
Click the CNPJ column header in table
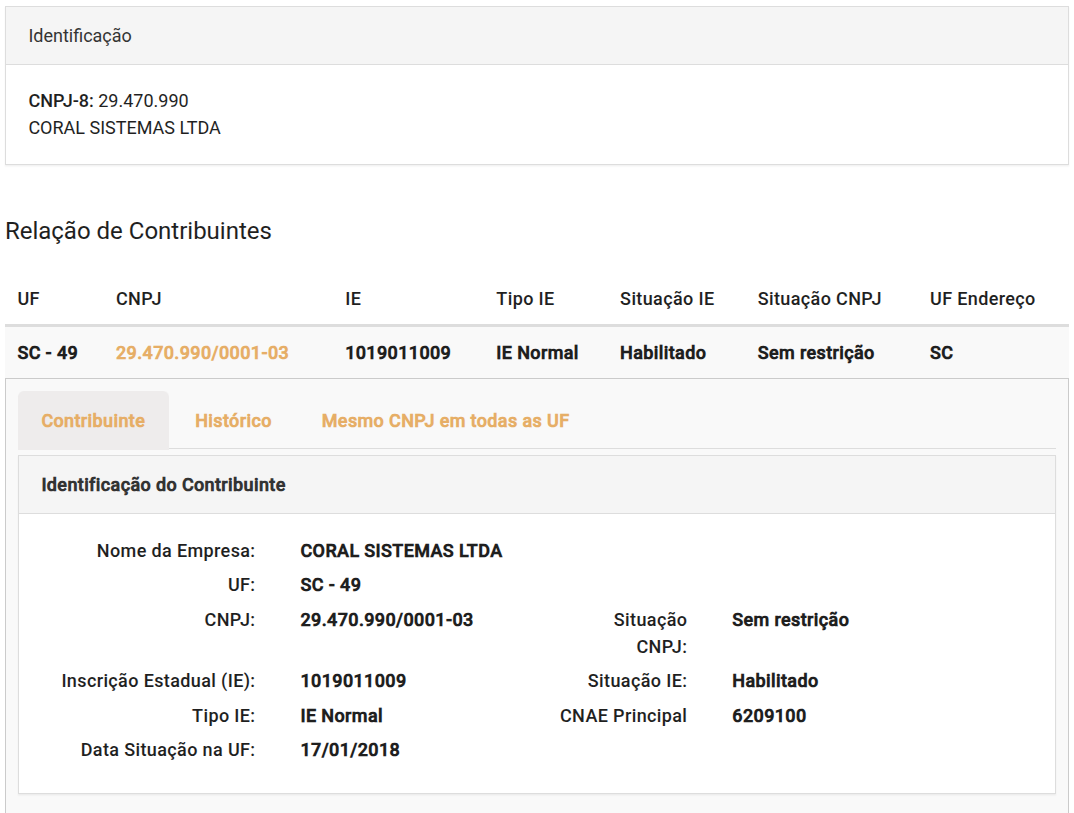(139, 299)
